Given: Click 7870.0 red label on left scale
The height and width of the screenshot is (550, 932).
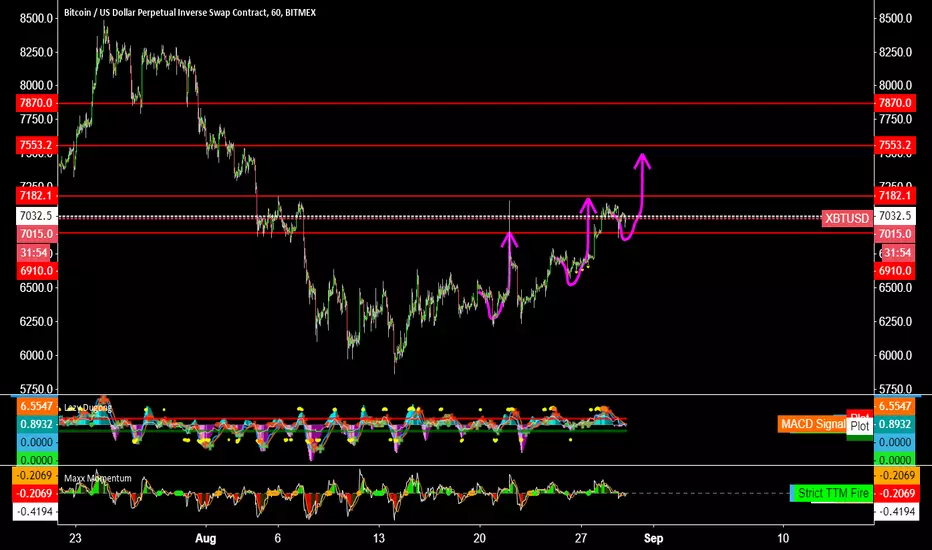Looking at the screenshot, I should 36,103.
